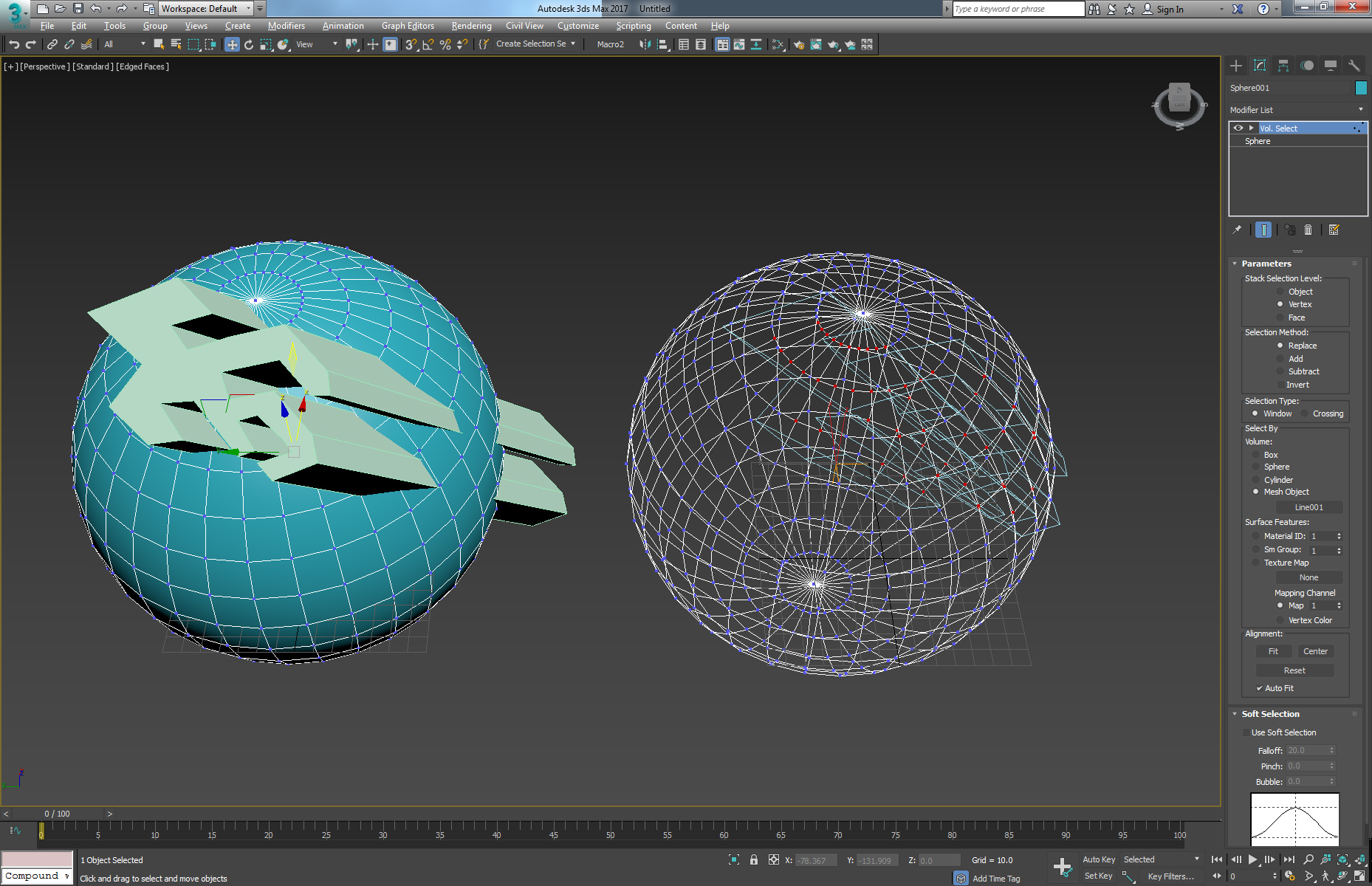Open the Graph Editors menu
The height and width of the screenshot is (886, 1372).
click(408, 26)
